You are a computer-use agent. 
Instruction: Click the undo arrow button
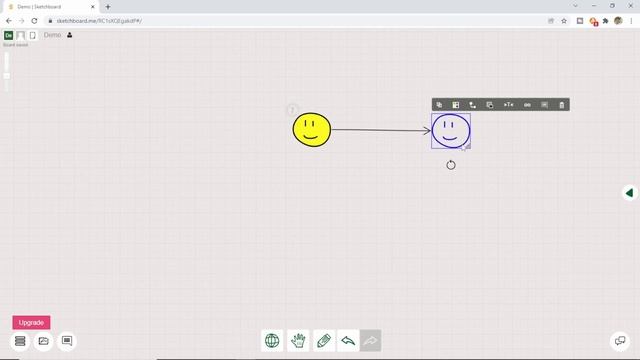[348, 340]
